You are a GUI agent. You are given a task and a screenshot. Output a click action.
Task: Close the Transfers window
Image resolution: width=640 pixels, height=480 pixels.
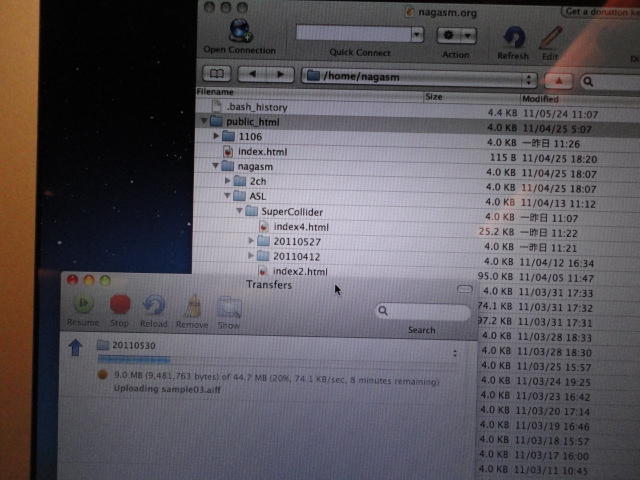(x=73, y=280)
